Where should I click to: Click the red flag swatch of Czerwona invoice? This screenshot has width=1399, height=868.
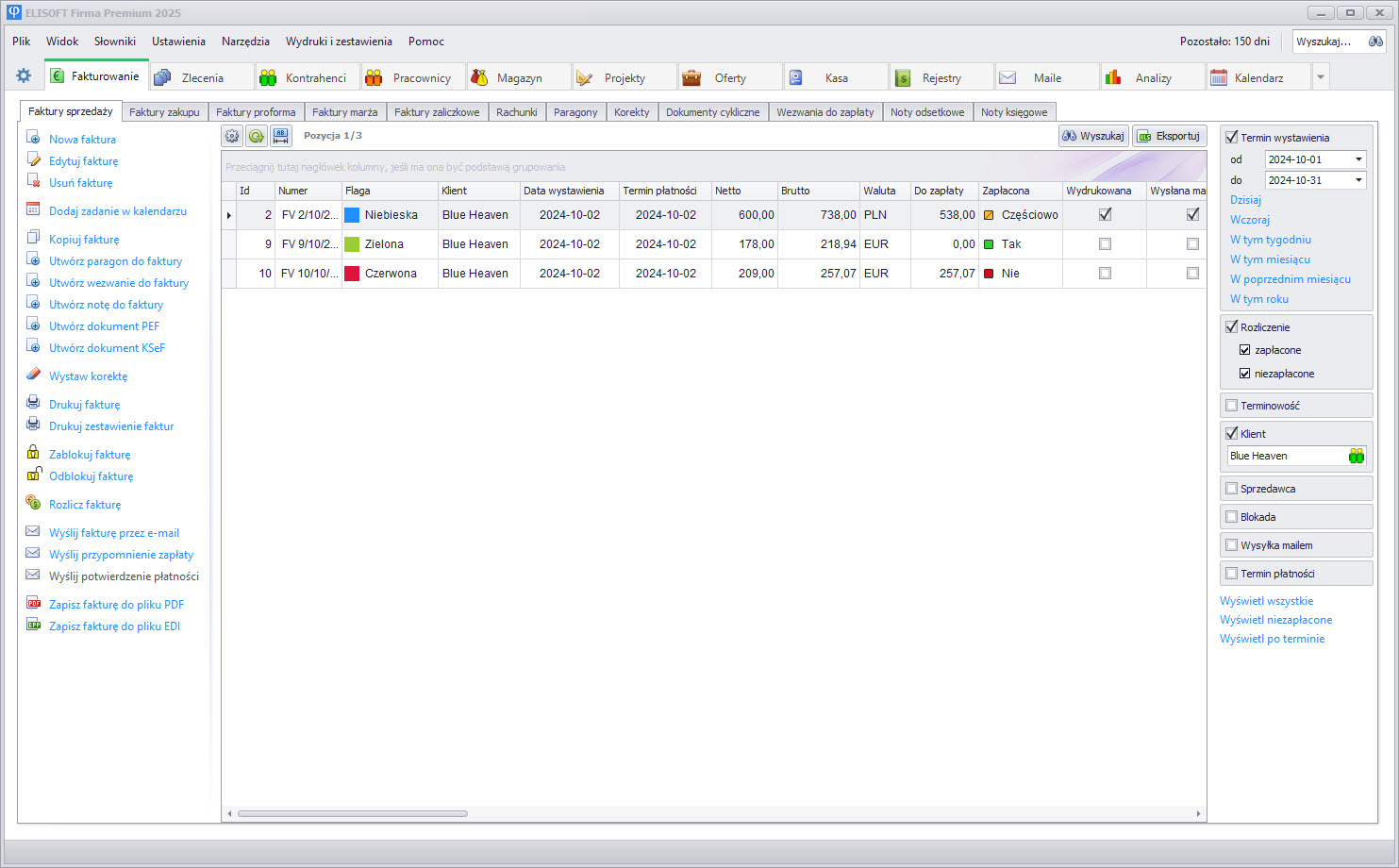click(352, 274)
